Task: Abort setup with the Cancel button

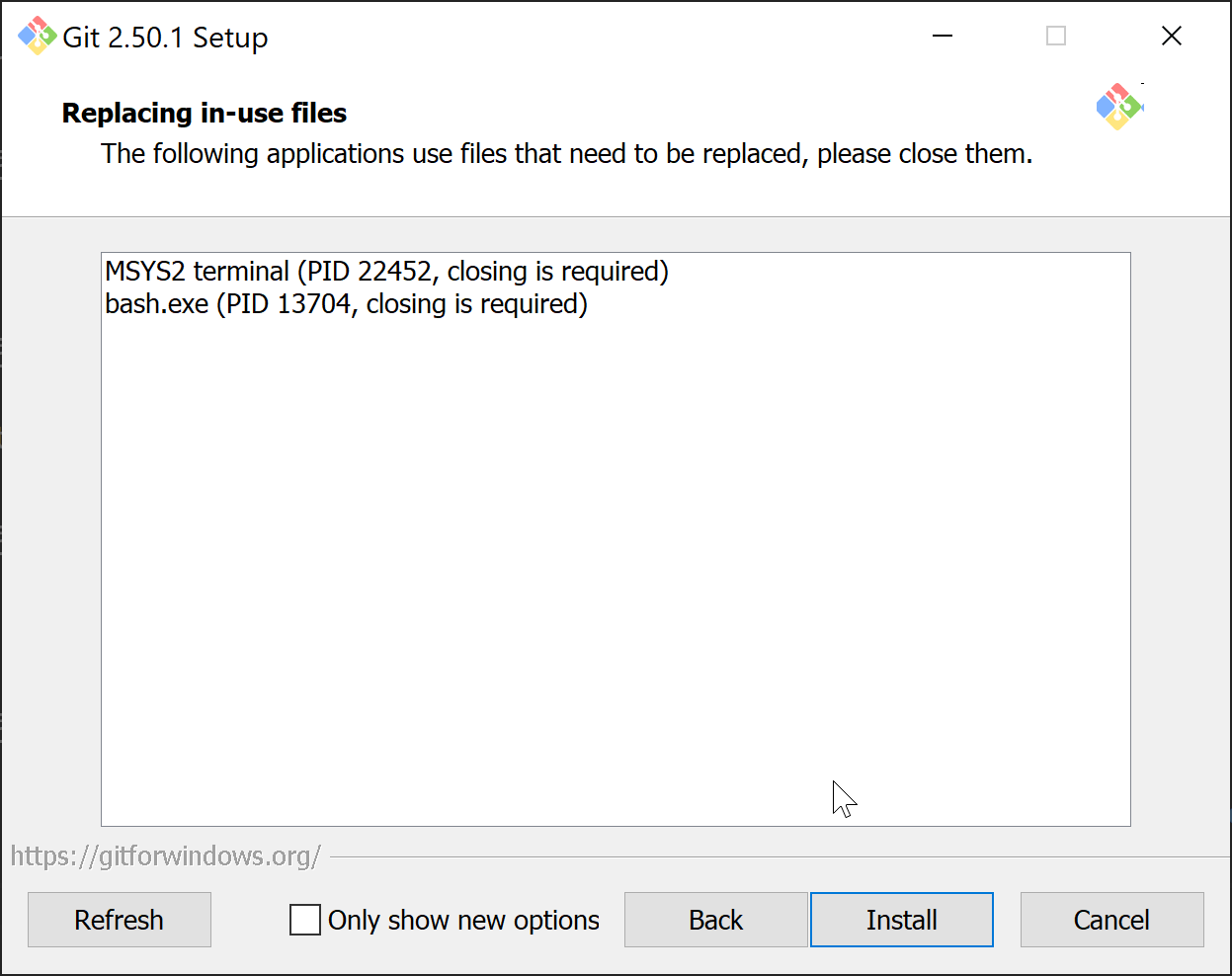Action: click(x=1111, y=920)
